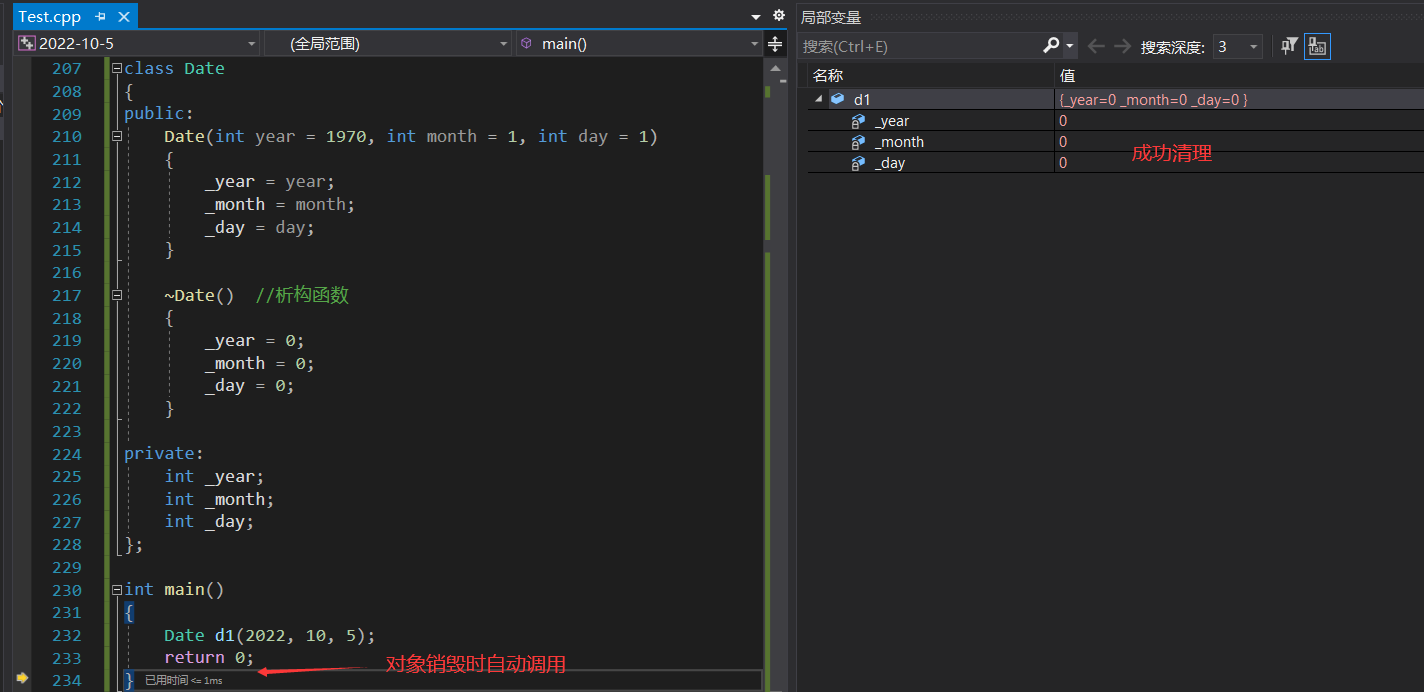Click the _day private field icon

(858, 163)
